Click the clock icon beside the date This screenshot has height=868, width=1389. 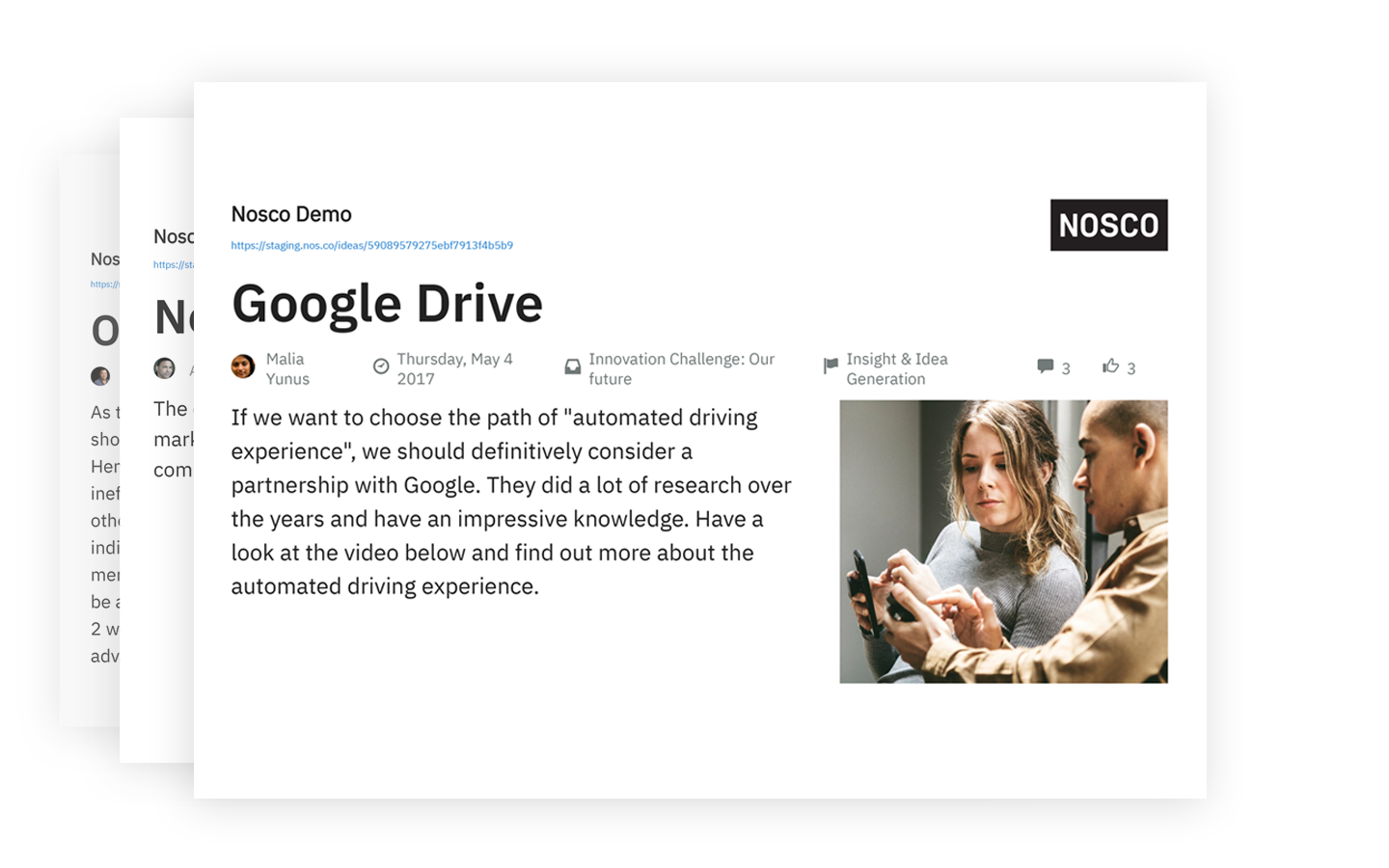(381, 366)
